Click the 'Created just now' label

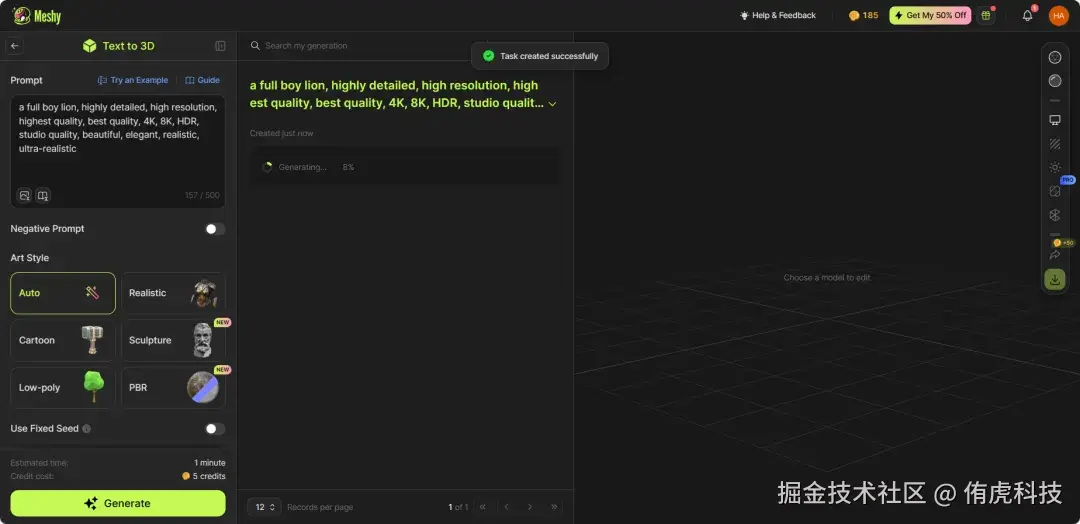[x=281, y=134]
